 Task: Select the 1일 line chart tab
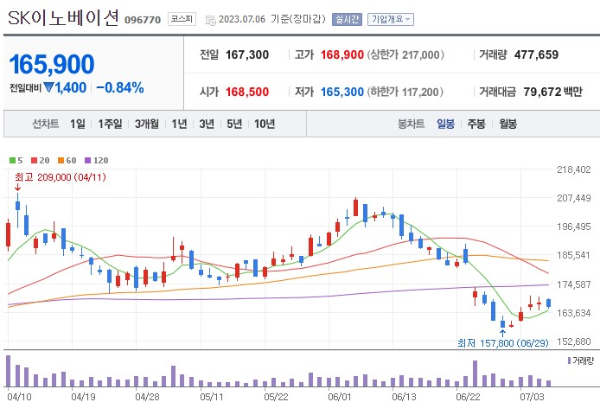pyautogui.click(x=78, y=124)
